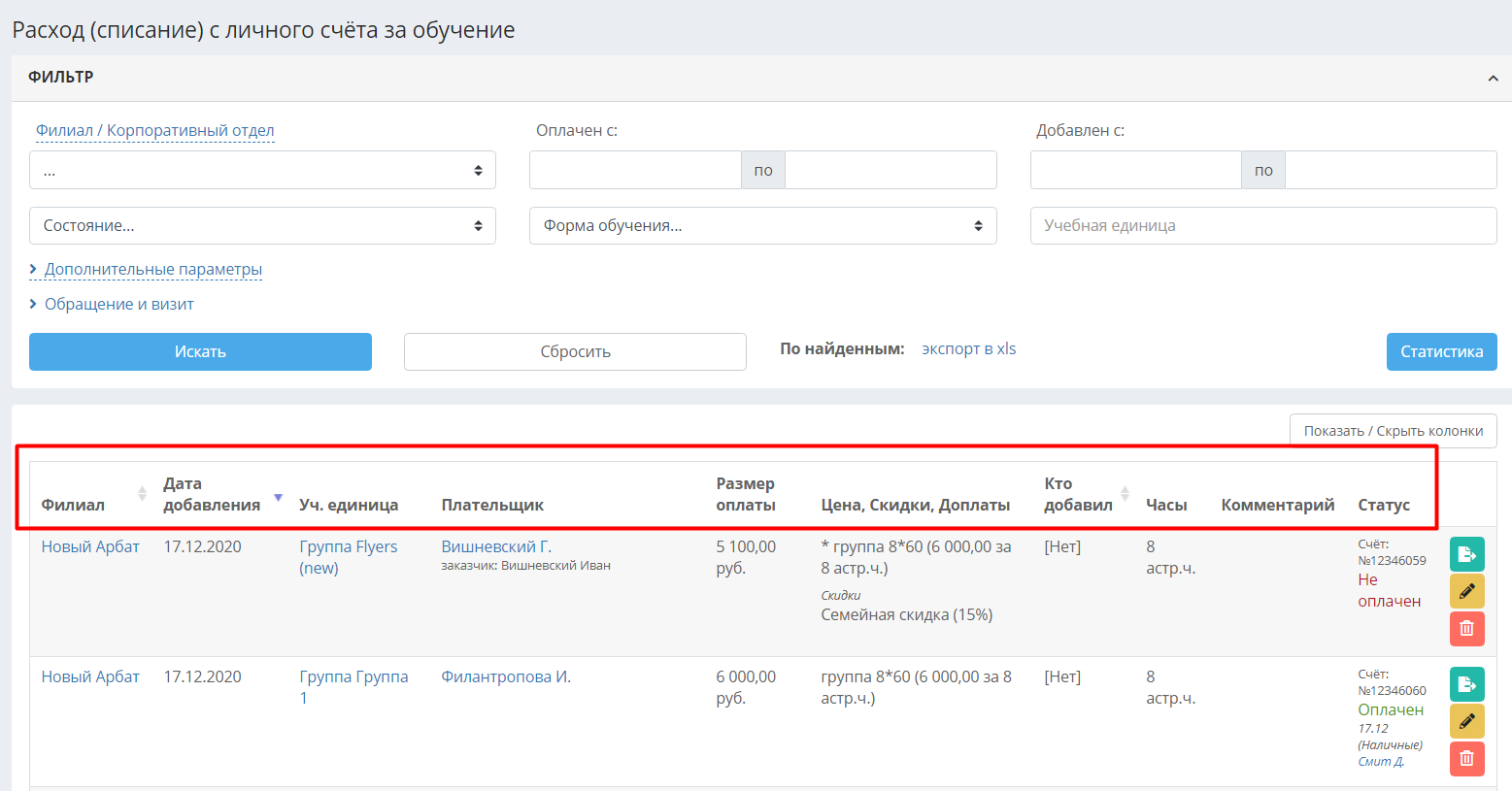Click green export icon for Филантропова row
Image resolution: width=1512 pixels, height=791 pixels.
pos(1466,684)
